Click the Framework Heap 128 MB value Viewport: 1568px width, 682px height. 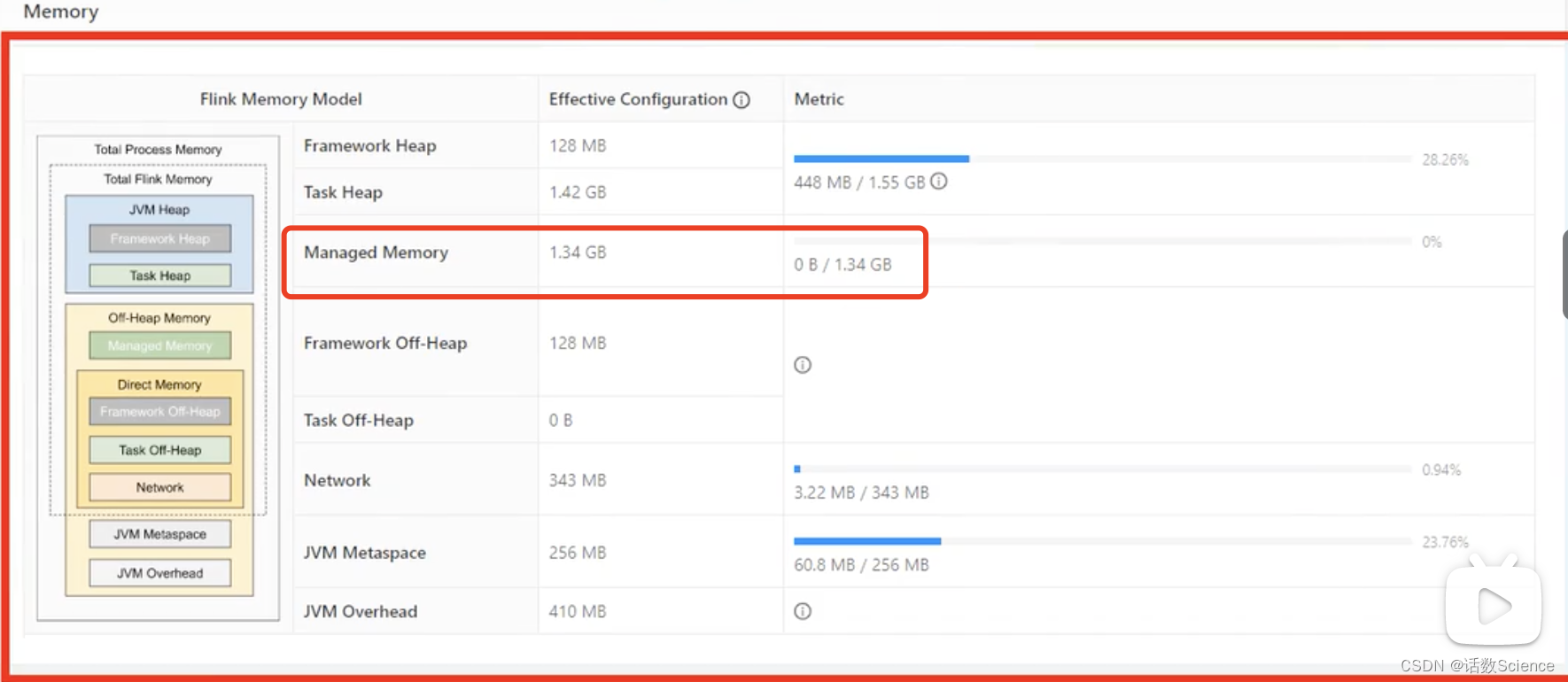(578, 145)
